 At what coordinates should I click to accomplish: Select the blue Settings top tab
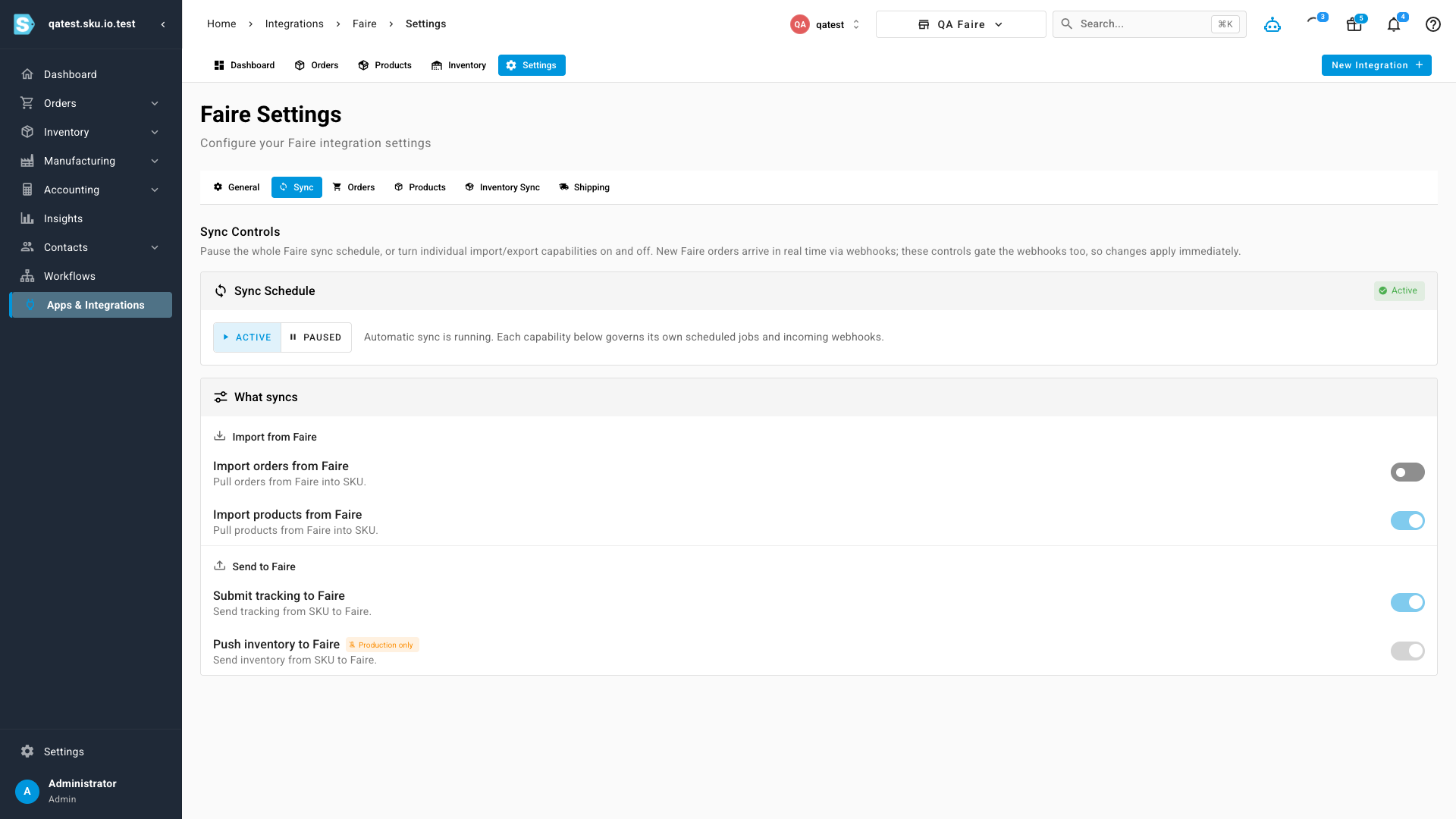532,65
